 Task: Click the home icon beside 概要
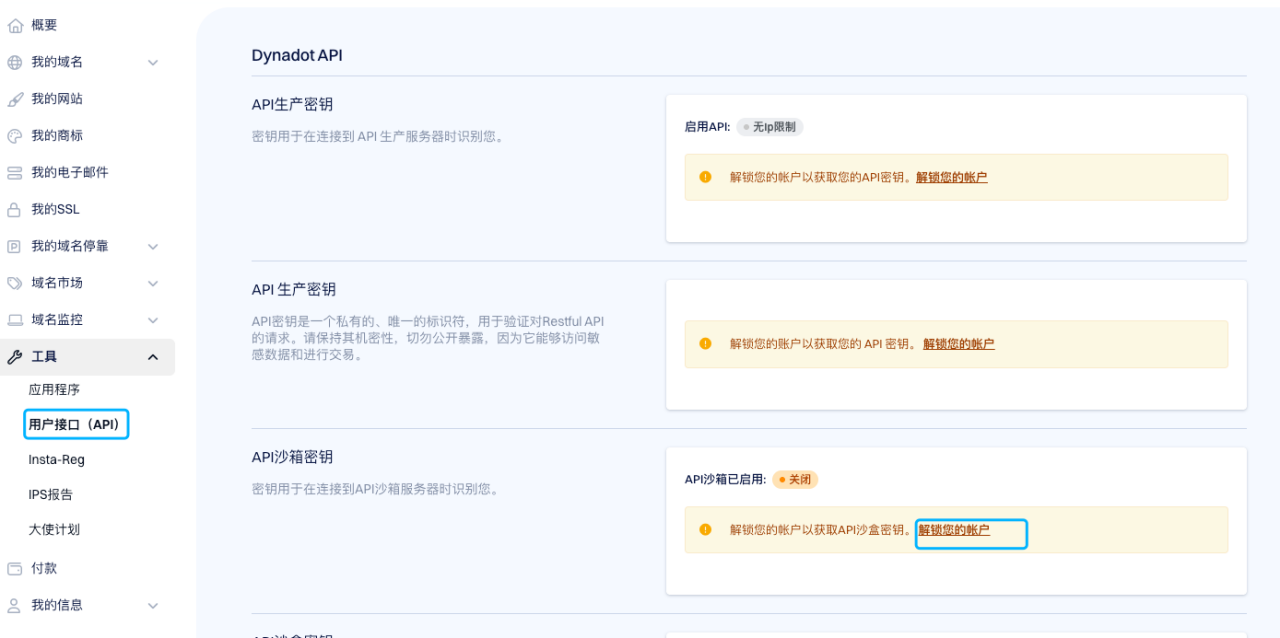[x=15, y=25]
